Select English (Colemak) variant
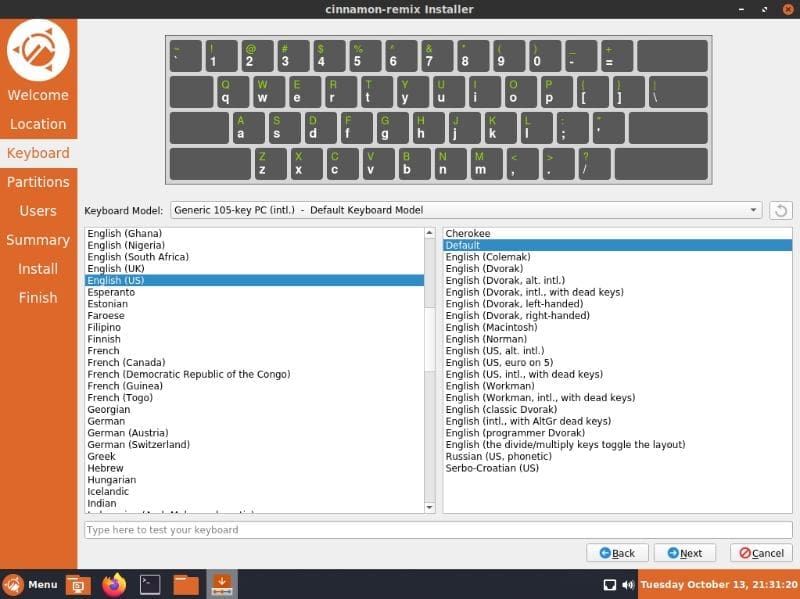 click(617, 257)
